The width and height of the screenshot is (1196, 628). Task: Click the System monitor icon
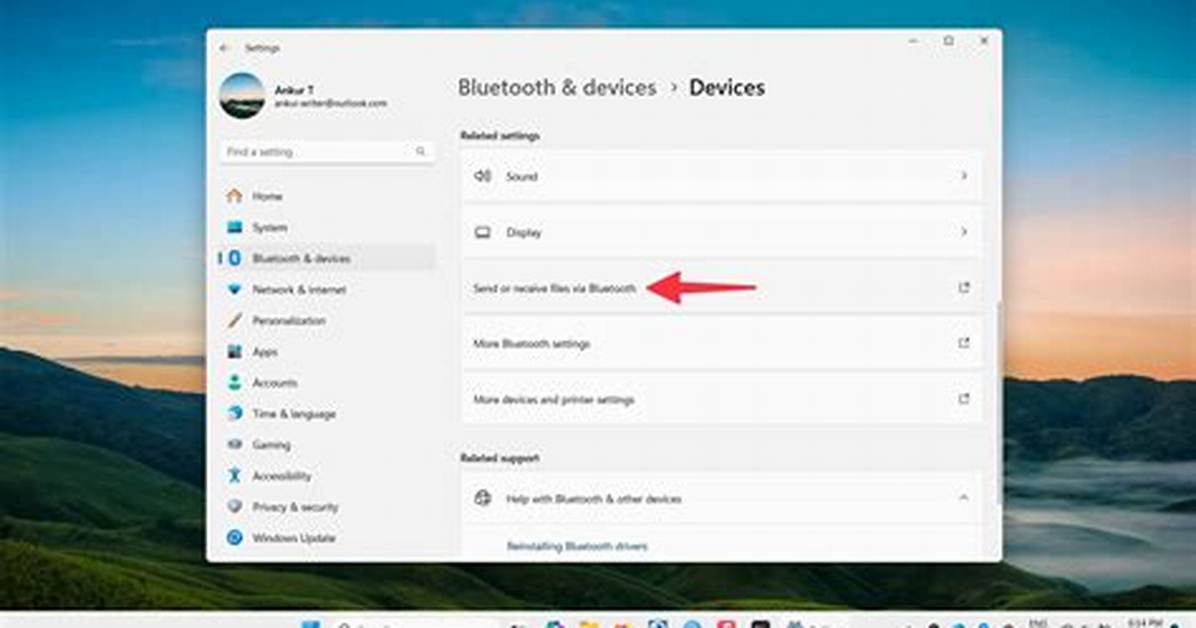coord(235,227)
